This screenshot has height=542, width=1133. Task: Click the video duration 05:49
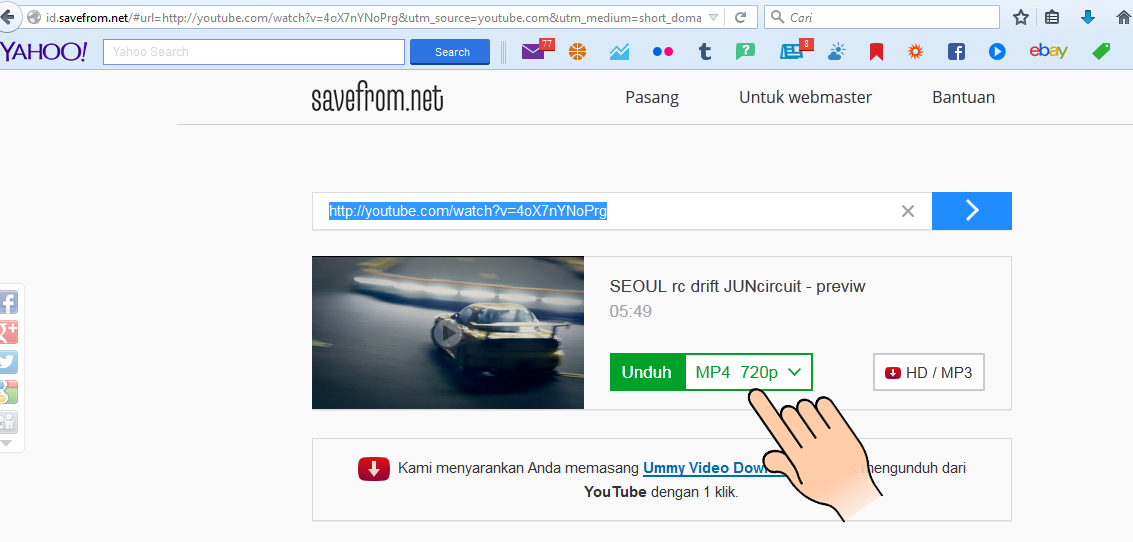click(631, 311)
